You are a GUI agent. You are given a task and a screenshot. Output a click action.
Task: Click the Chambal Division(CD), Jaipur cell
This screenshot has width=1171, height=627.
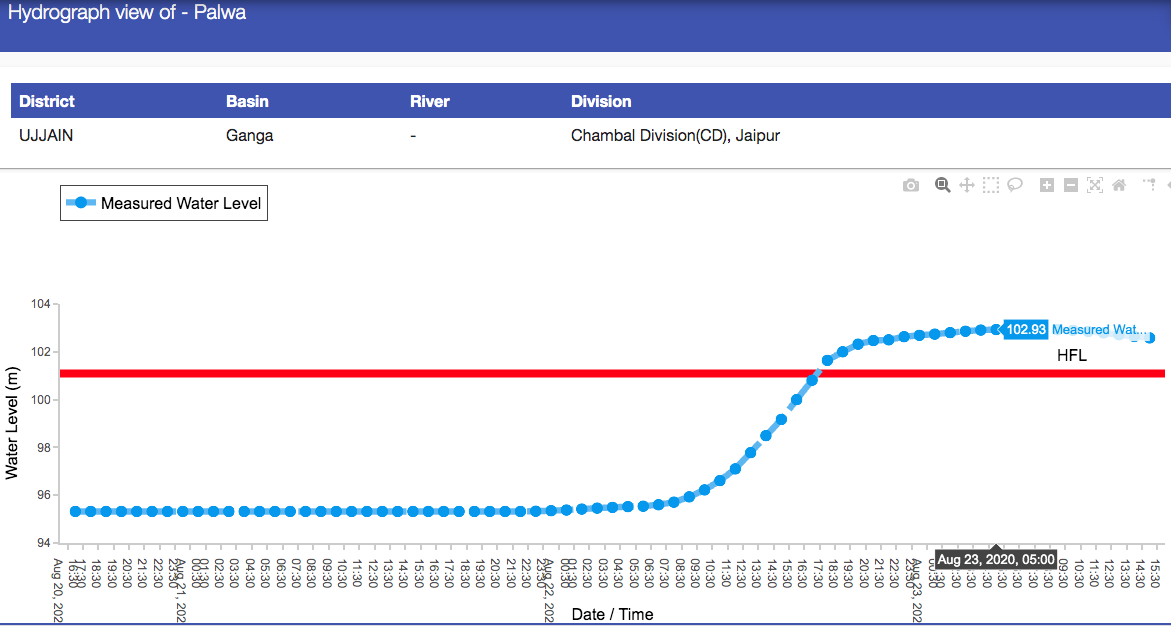click(675, 135)
